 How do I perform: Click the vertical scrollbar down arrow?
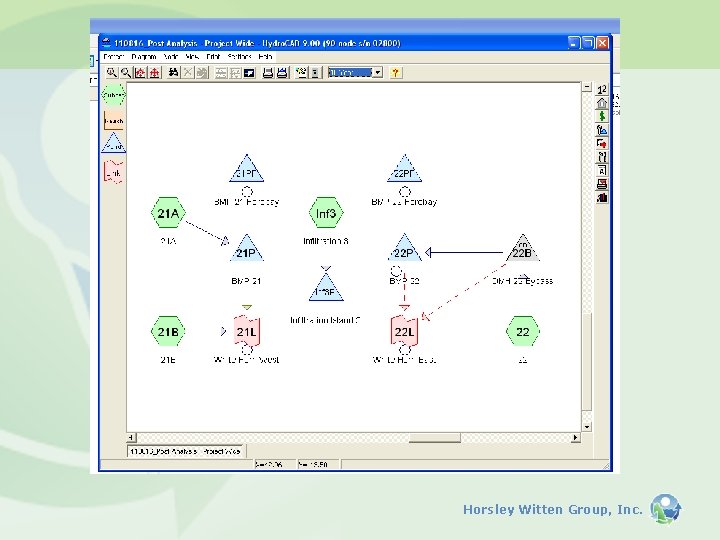[587, 427]
